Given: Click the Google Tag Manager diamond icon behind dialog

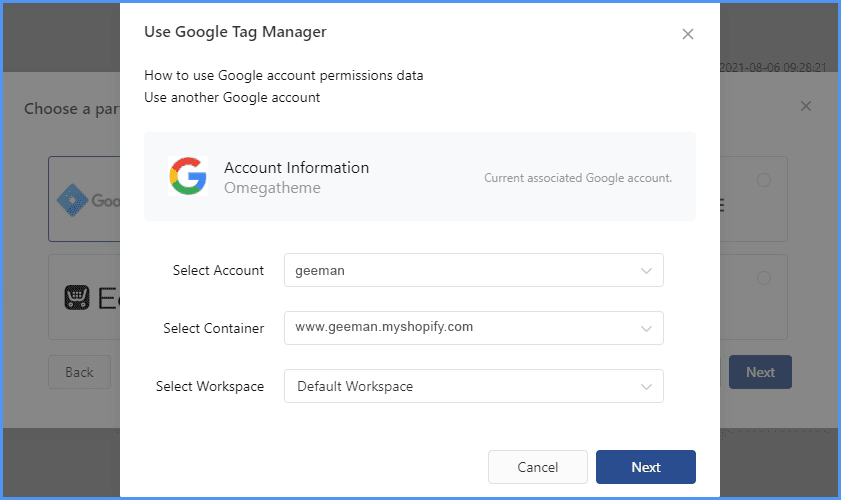Looking at the screenshot, I should pyautogui.click(x=73, y=200).
